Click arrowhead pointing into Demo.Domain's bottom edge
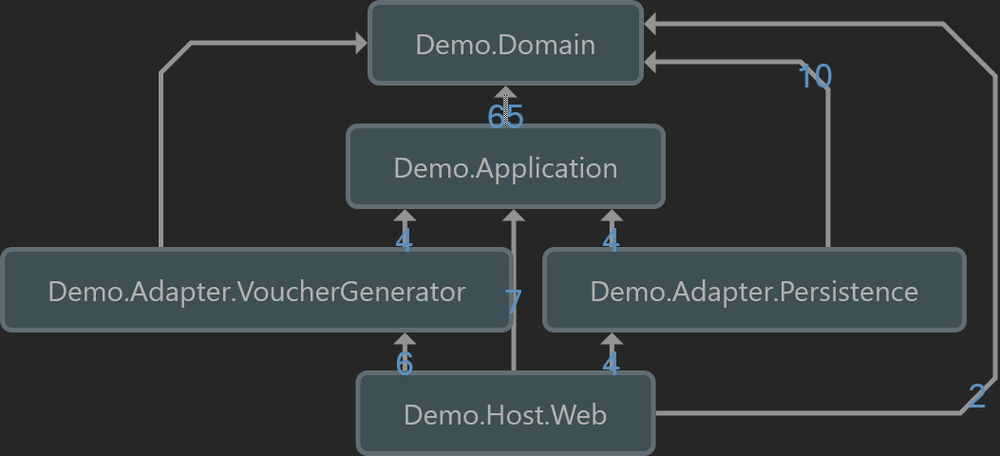Image resolution: width=1000 pixels, height=456 pixels. pyautogui.click(x=506, y=93)
